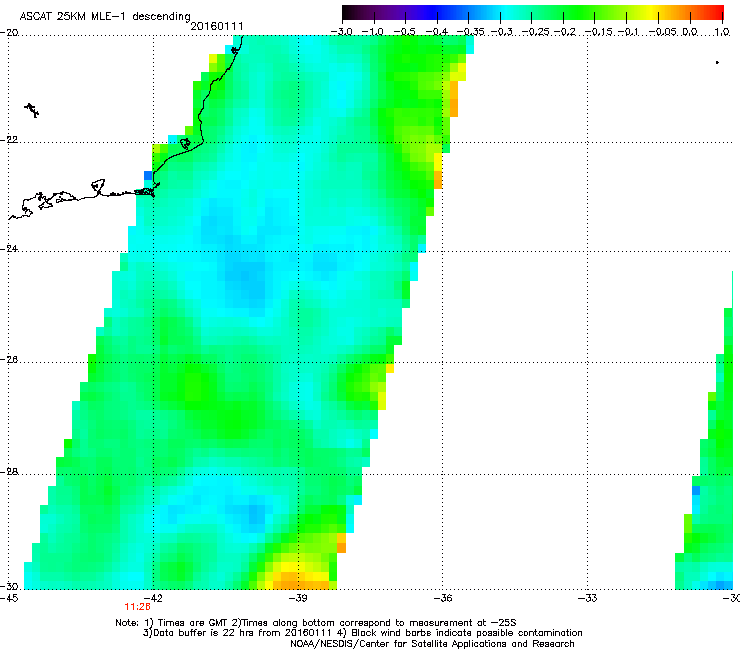
Task: Click the longitude label -45
Action: (x=9, y=599)
